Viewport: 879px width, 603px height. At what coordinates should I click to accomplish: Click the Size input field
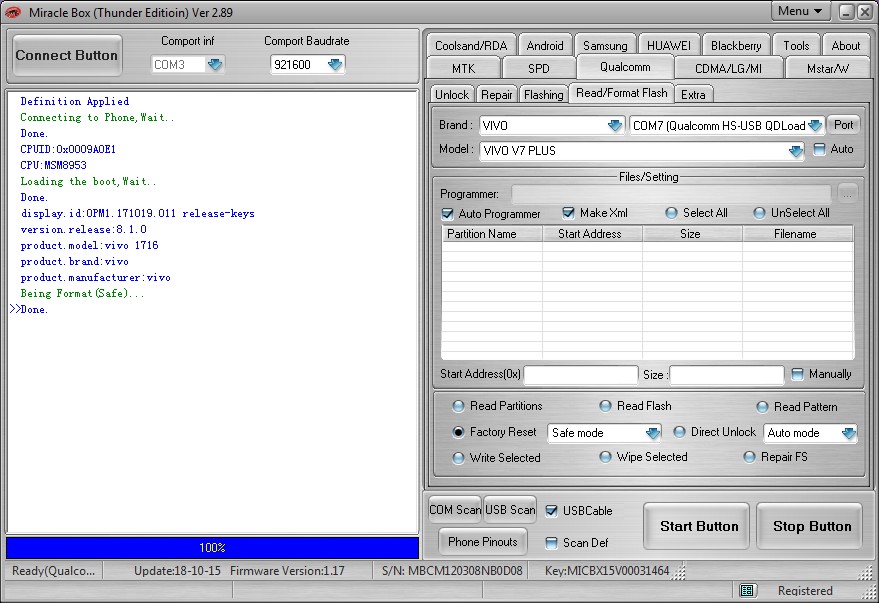pos(727,374)
